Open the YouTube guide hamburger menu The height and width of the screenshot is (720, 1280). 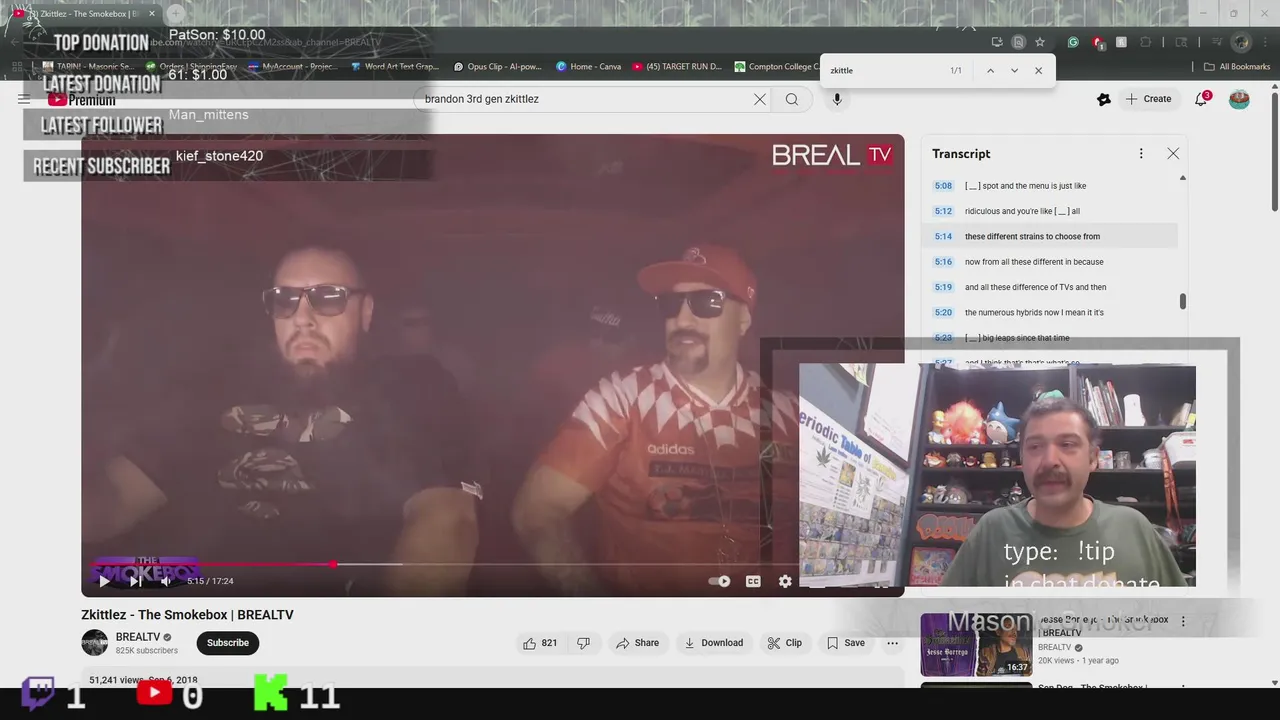click(24, 99)
